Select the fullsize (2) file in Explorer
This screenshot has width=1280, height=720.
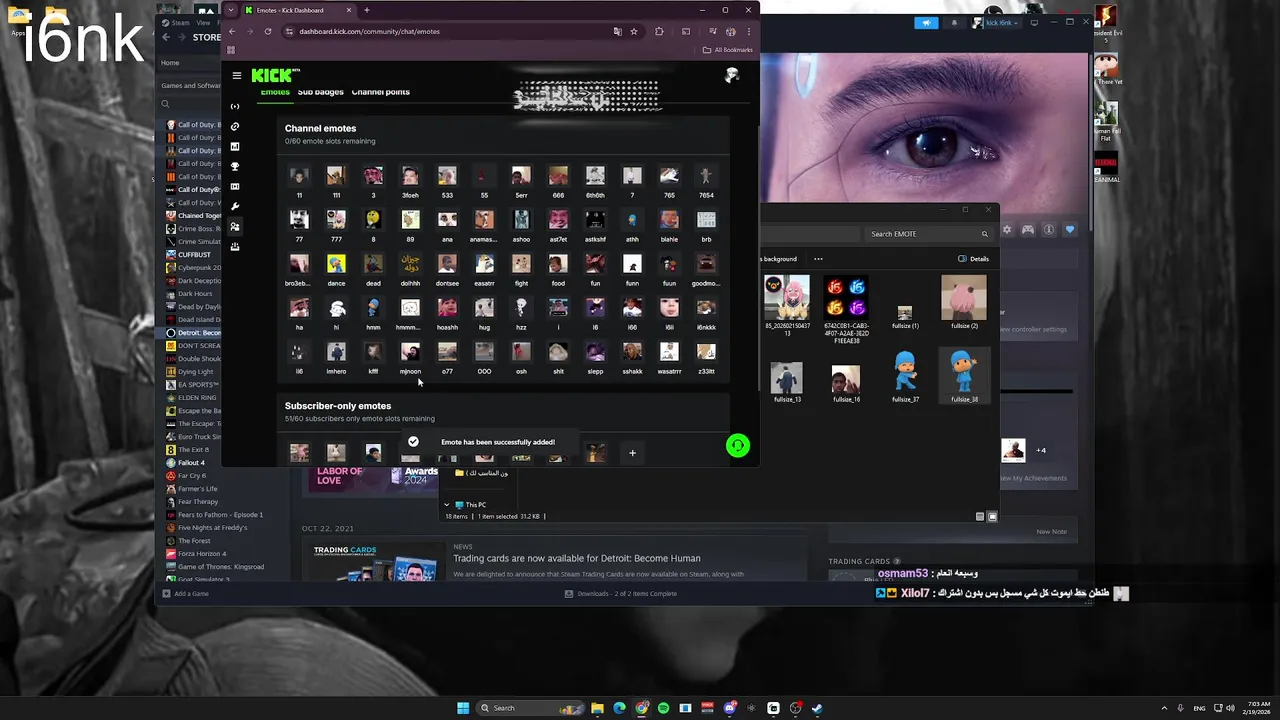tap(964, 303)
